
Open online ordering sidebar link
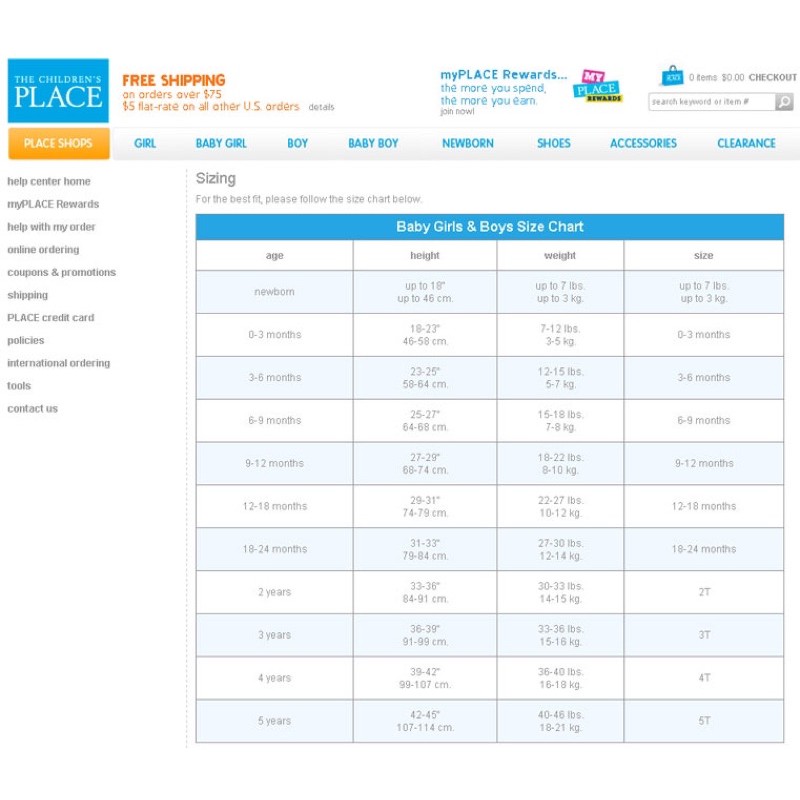pyautogui.click(x=43, y=249)
